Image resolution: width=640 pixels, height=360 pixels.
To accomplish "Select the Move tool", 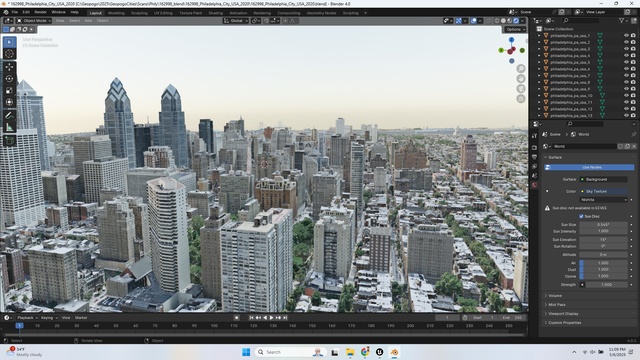I will coord(9,67).
